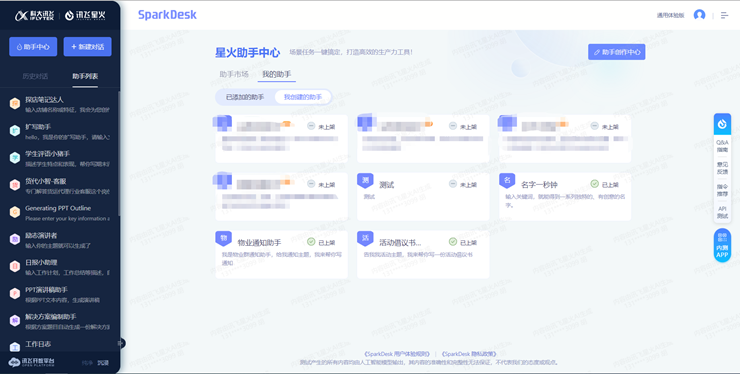Click the blue Spark flame floating icon
The height and width of the screenshot is (374, 740).
[x=722, y=124]
